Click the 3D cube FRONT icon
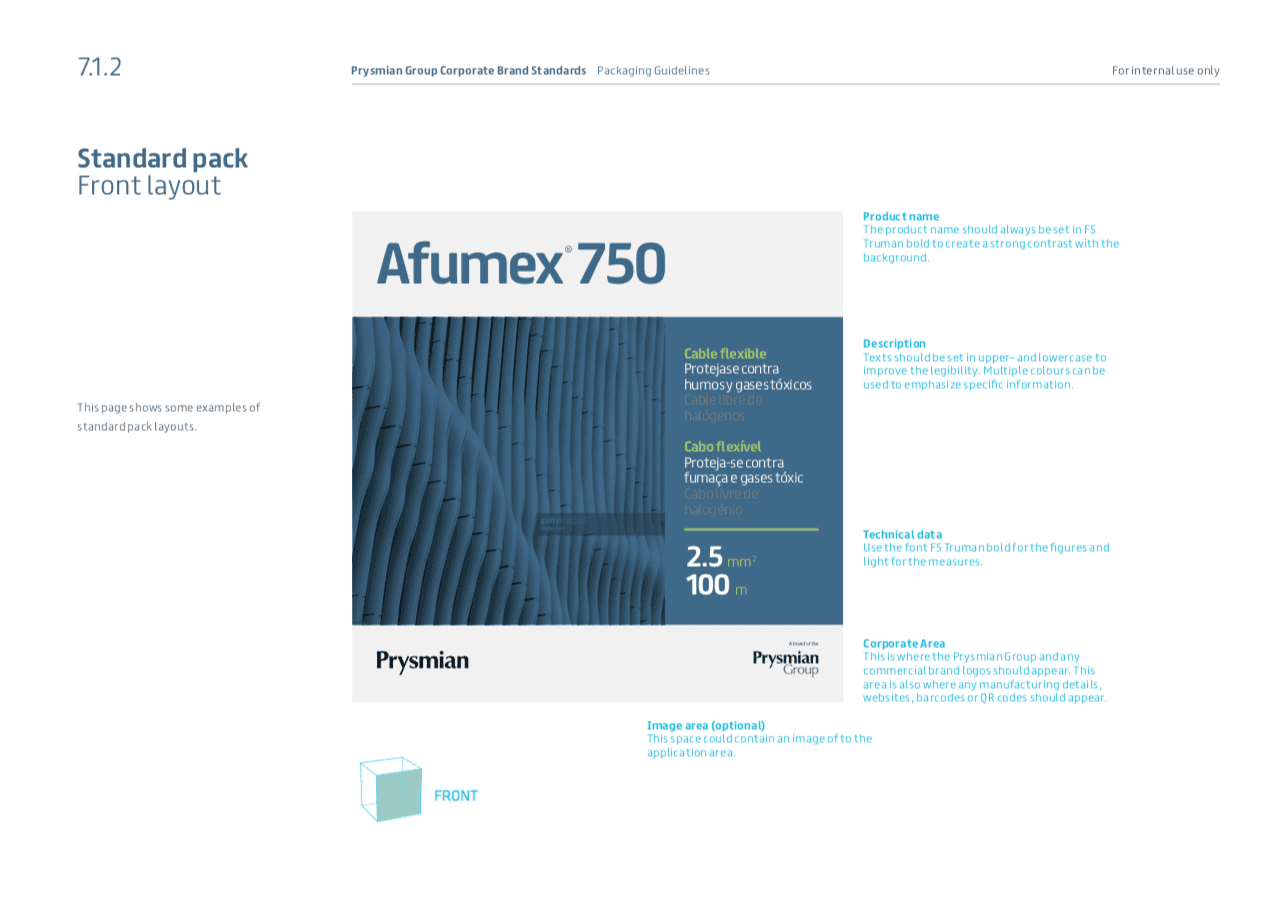The image size is (1276, 902). 391,789
